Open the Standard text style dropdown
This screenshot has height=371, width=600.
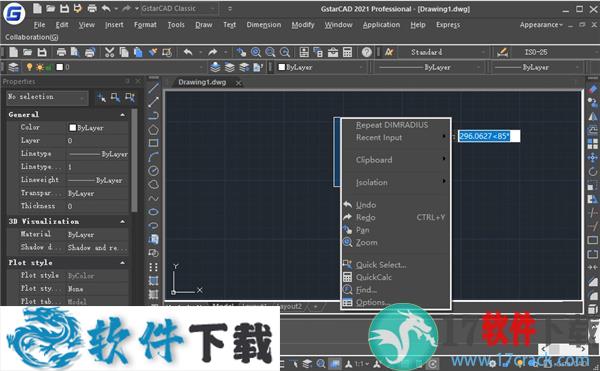click(484, 52)
